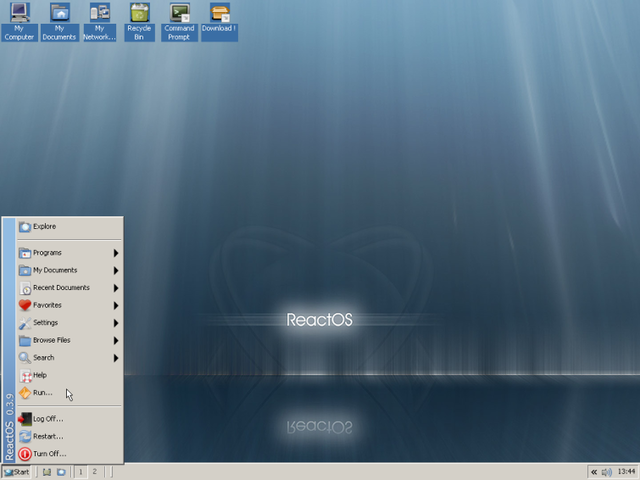Open Favorites via the red heart icon
Image resolution: width=640 pixels, height=480 pixels.
click(25, 305)
